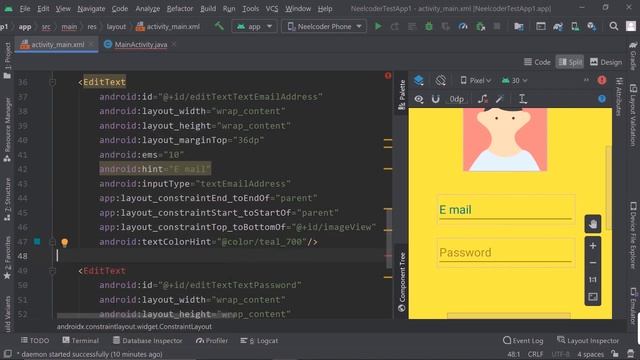Viewport: 640px width, 360px height.
Task: Switch to Design view mode
Action: [606, 62]
